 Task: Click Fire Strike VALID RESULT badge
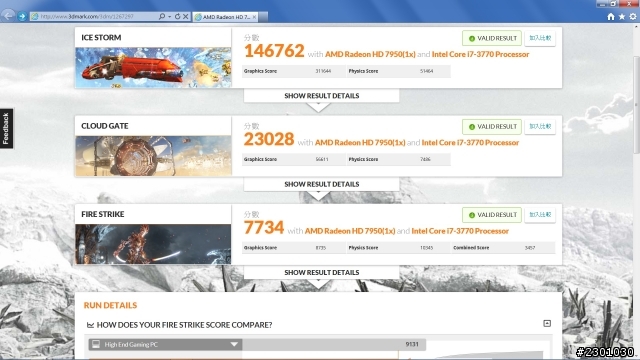point(492,215)
